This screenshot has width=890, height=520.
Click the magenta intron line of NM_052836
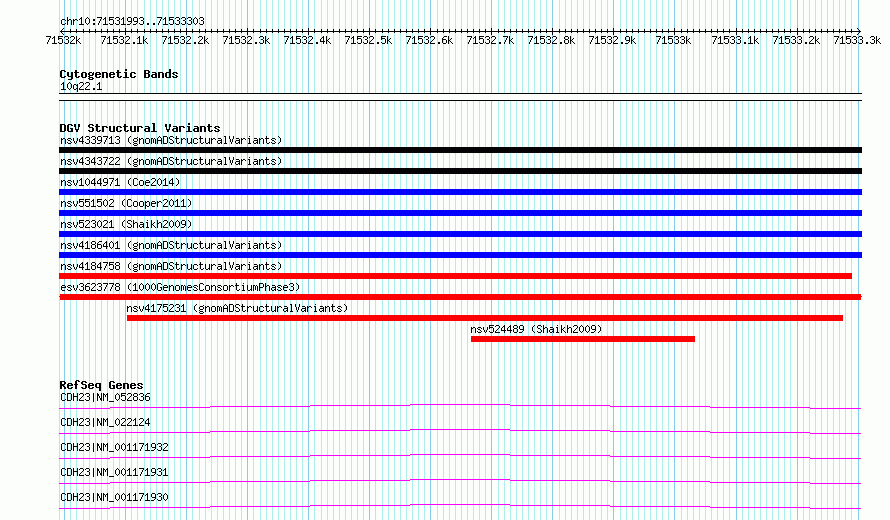coord(460,405)
